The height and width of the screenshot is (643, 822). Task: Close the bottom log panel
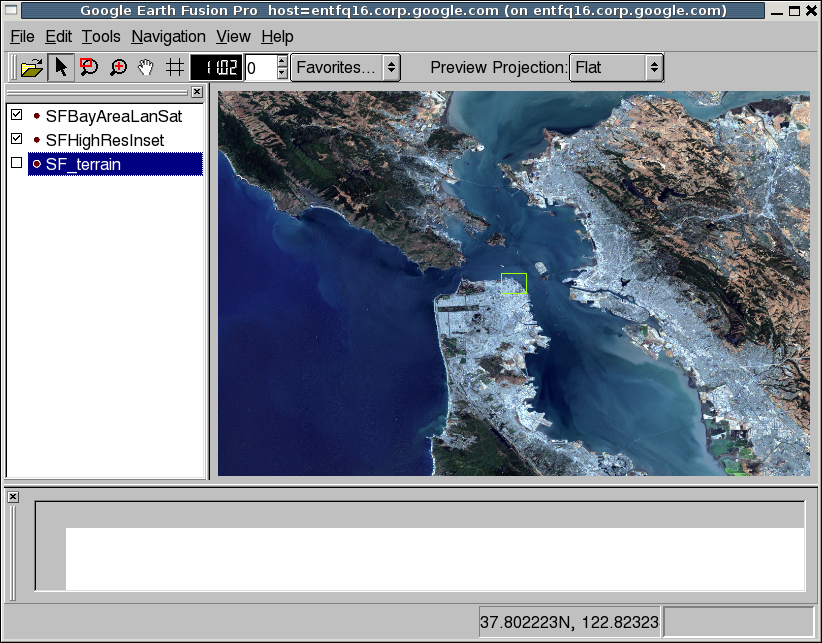[x=11, y=497]
